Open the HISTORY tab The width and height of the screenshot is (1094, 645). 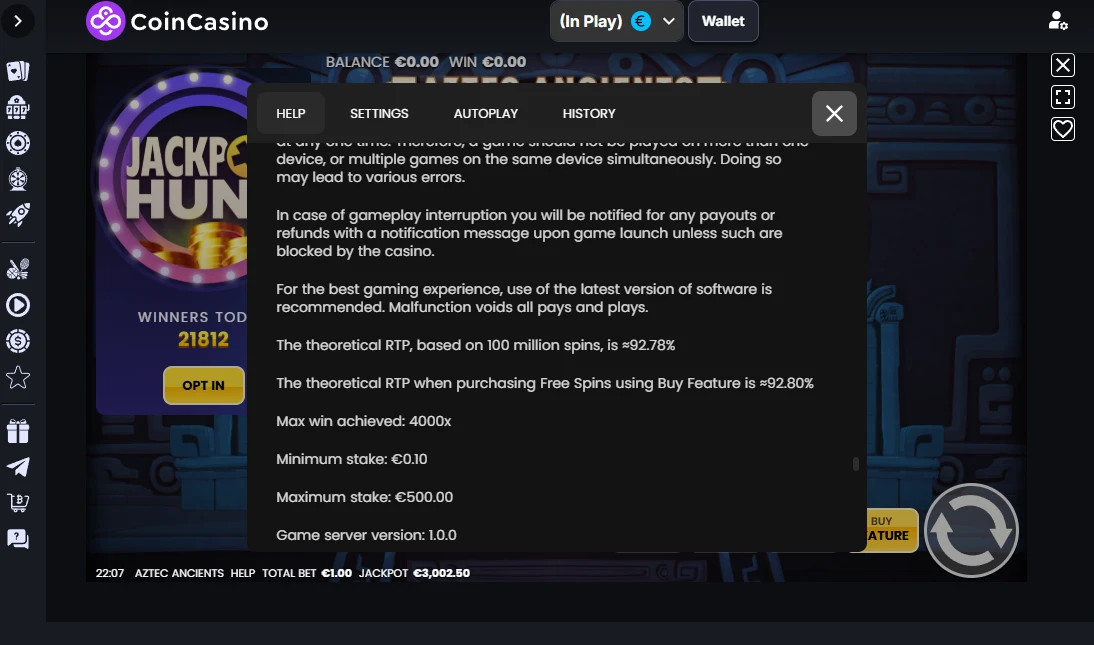589,113
